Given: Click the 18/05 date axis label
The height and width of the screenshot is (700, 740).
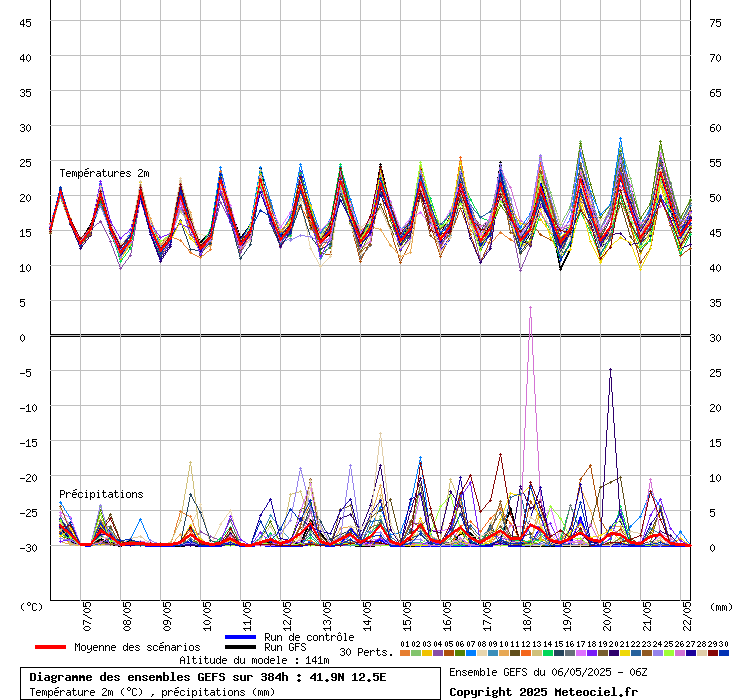Looking at the screenshot, I should pyautogui.click(x=527, y=616).
